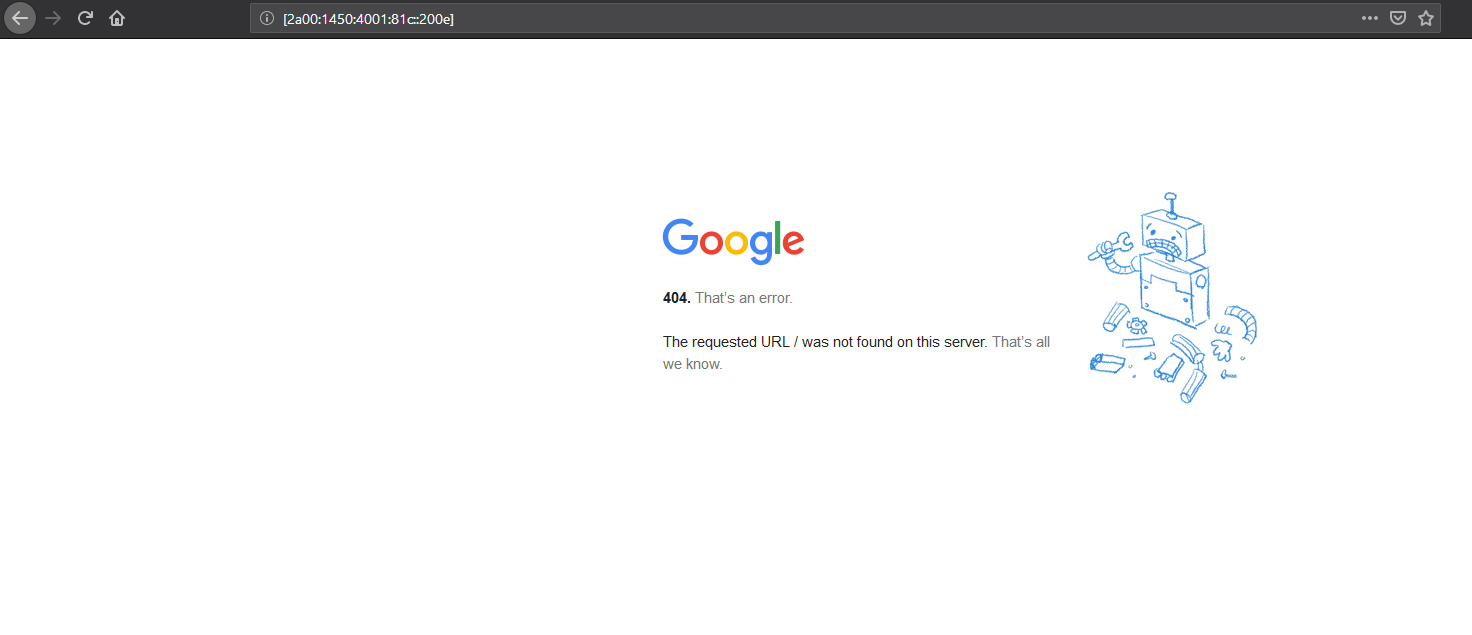The width and height of the screenshot is (1472, 635).
Task: Click the Forward arrow button
Action: (54, 18)
